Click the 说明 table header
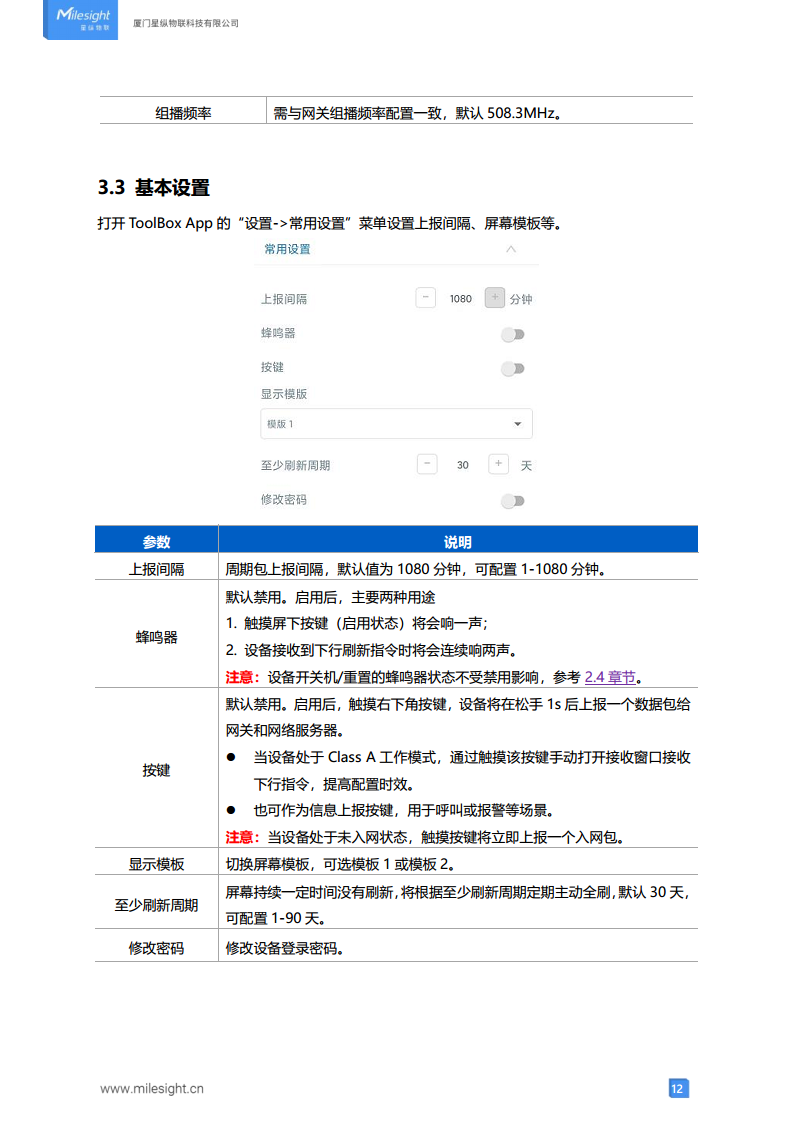This screenshot has height=1122, width=793. [x=458, y=542]
